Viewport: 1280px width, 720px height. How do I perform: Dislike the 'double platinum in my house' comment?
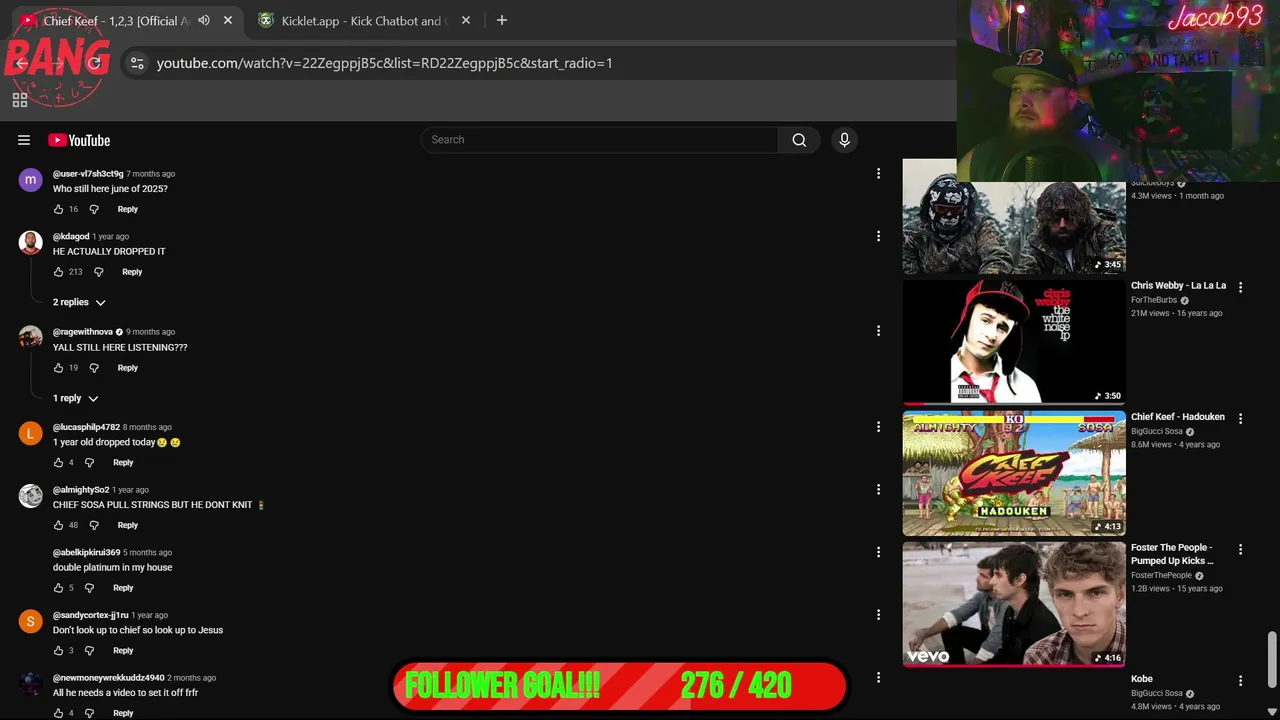click(x=89, y=588)
